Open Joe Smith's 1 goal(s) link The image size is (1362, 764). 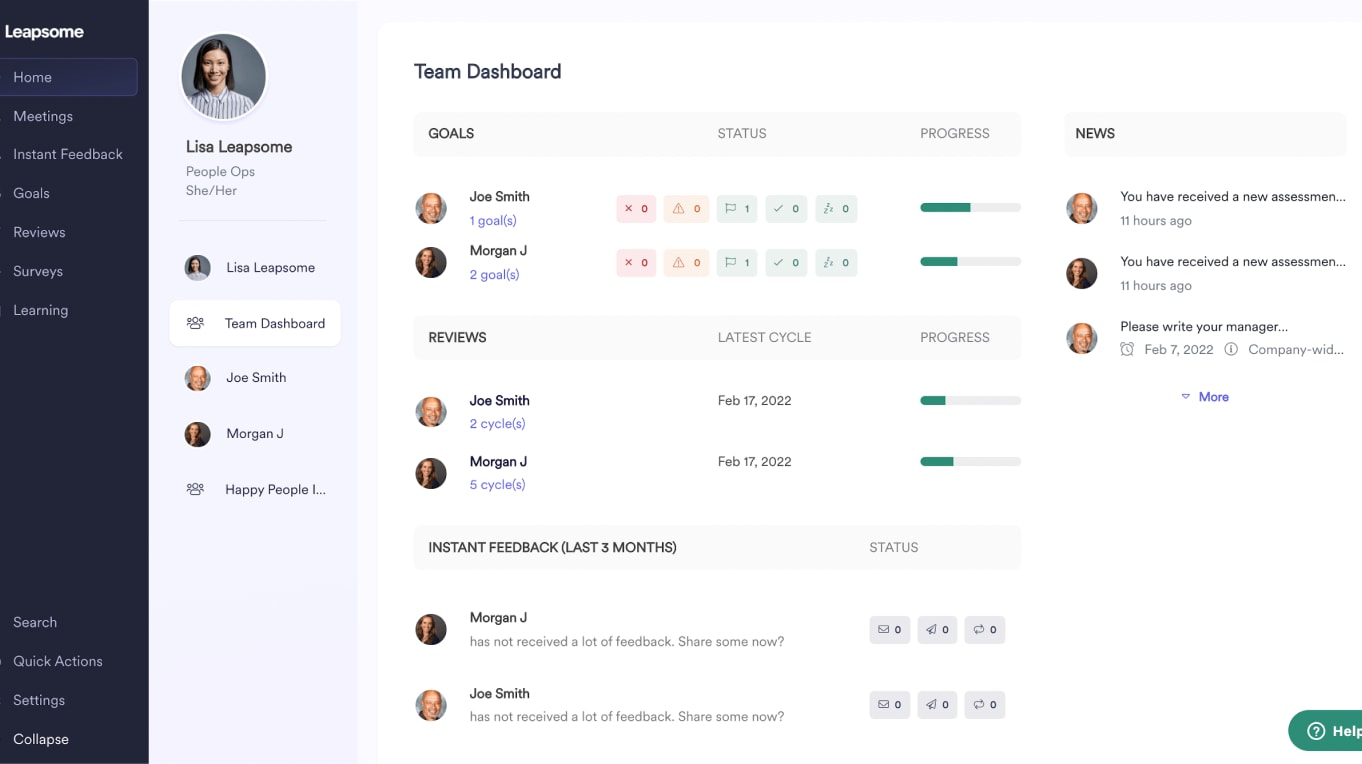click(493, 221)
